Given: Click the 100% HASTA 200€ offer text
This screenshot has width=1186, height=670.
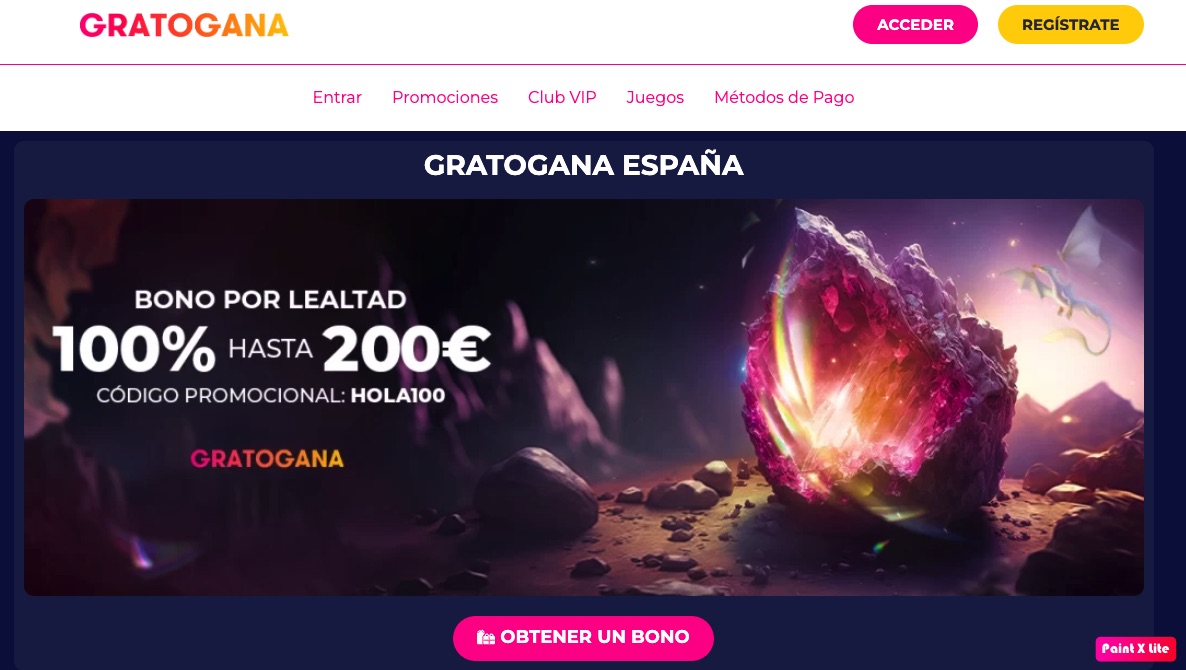Looking at the screenshot, I should tap(272, 348).
